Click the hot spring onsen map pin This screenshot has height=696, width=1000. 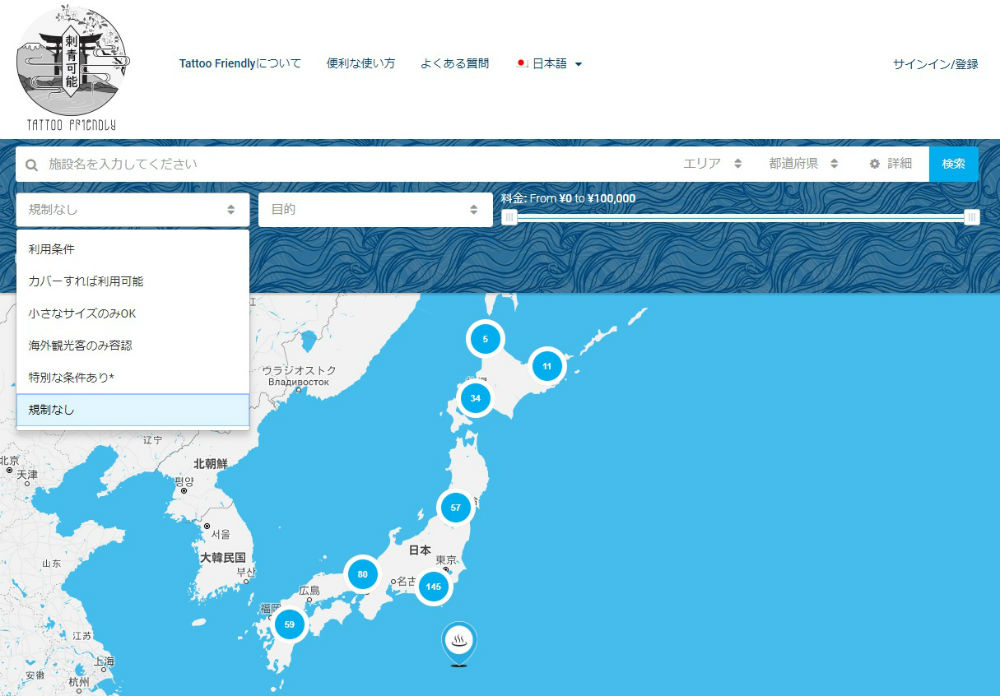pos(459,642)
